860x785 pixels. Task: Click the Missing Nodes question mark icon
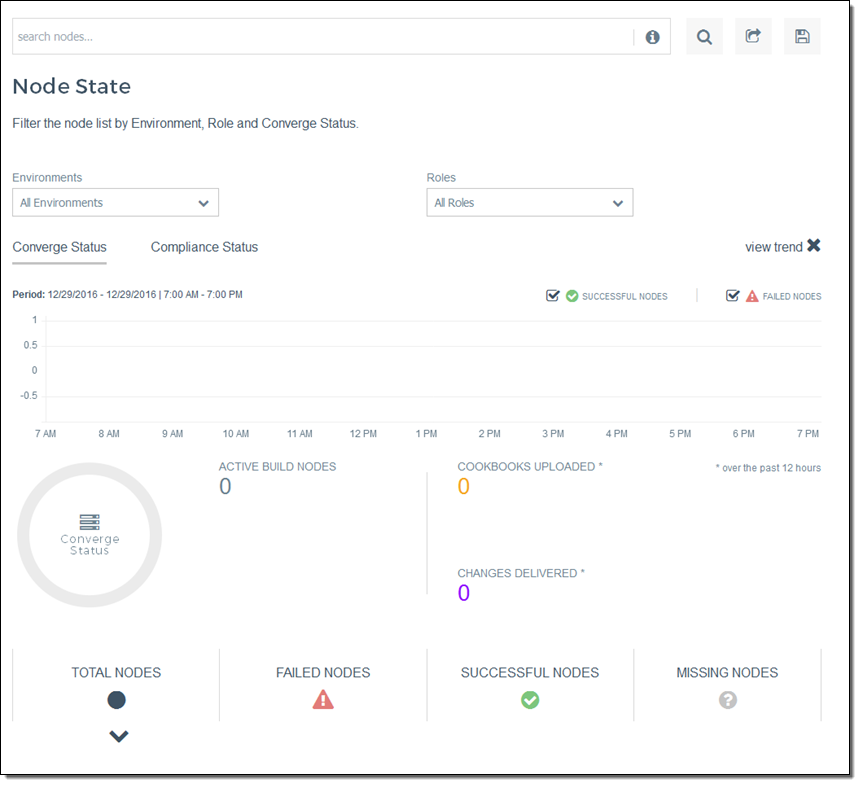pos(727,700)
